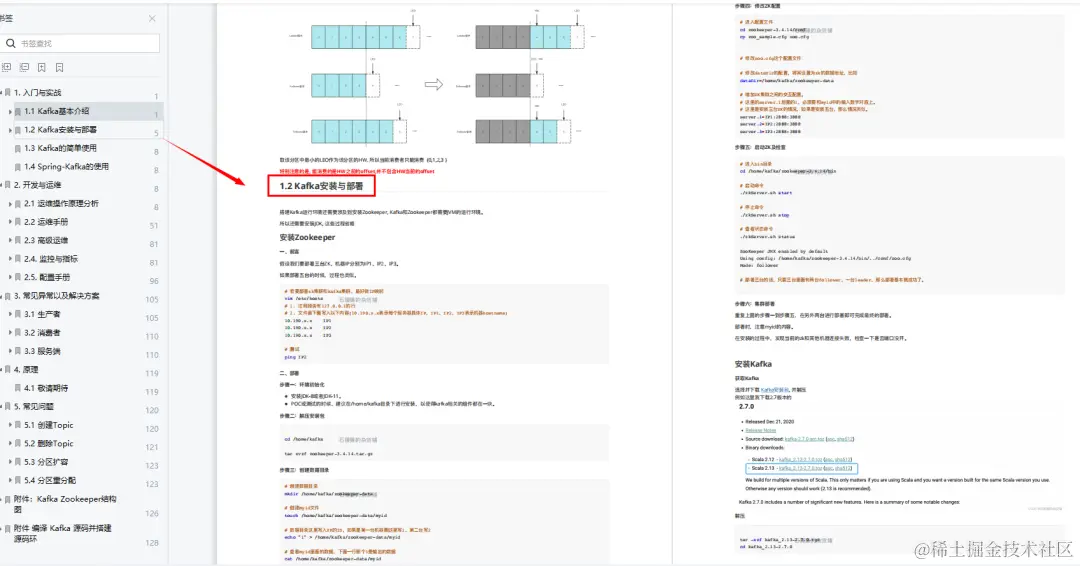Click the 安装Zookeeper heading
1080x566 pixels.
tap(307, 238)
